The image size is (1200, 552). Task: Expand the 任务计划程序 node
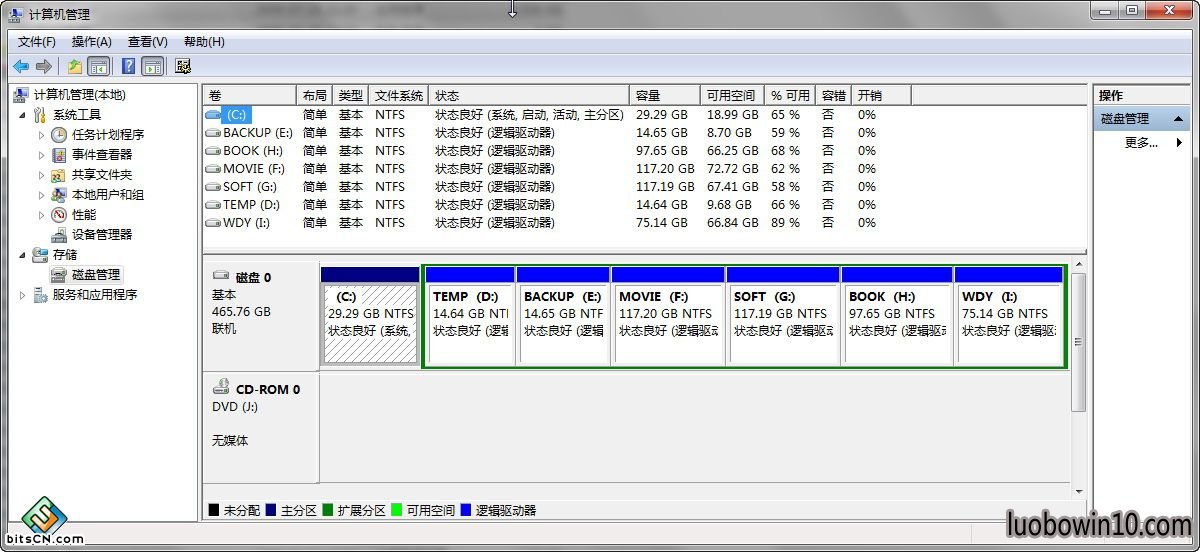pyautogui.click(x=41, y=135)
